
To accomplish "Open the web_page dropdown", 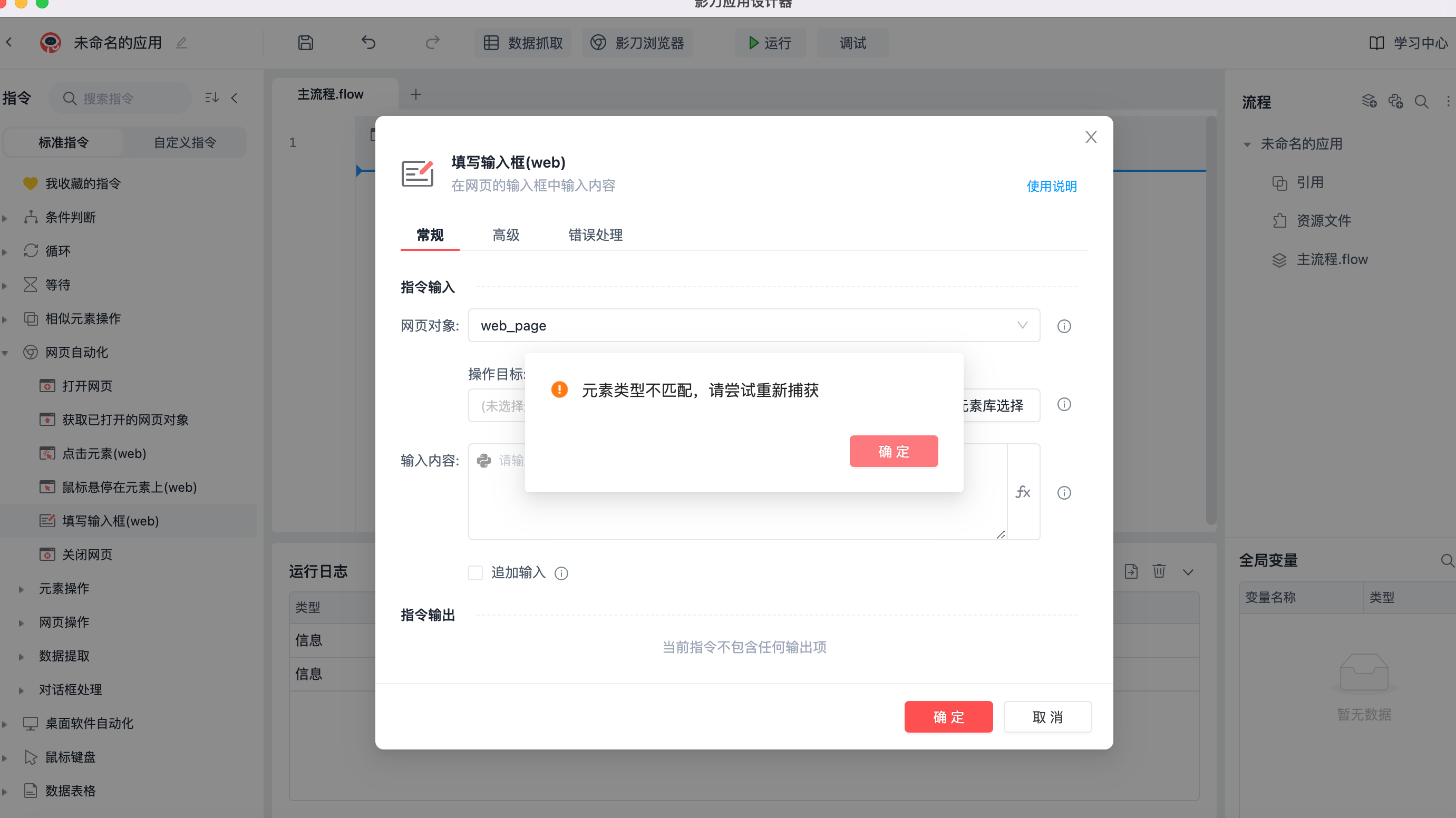I will point(753,326).
